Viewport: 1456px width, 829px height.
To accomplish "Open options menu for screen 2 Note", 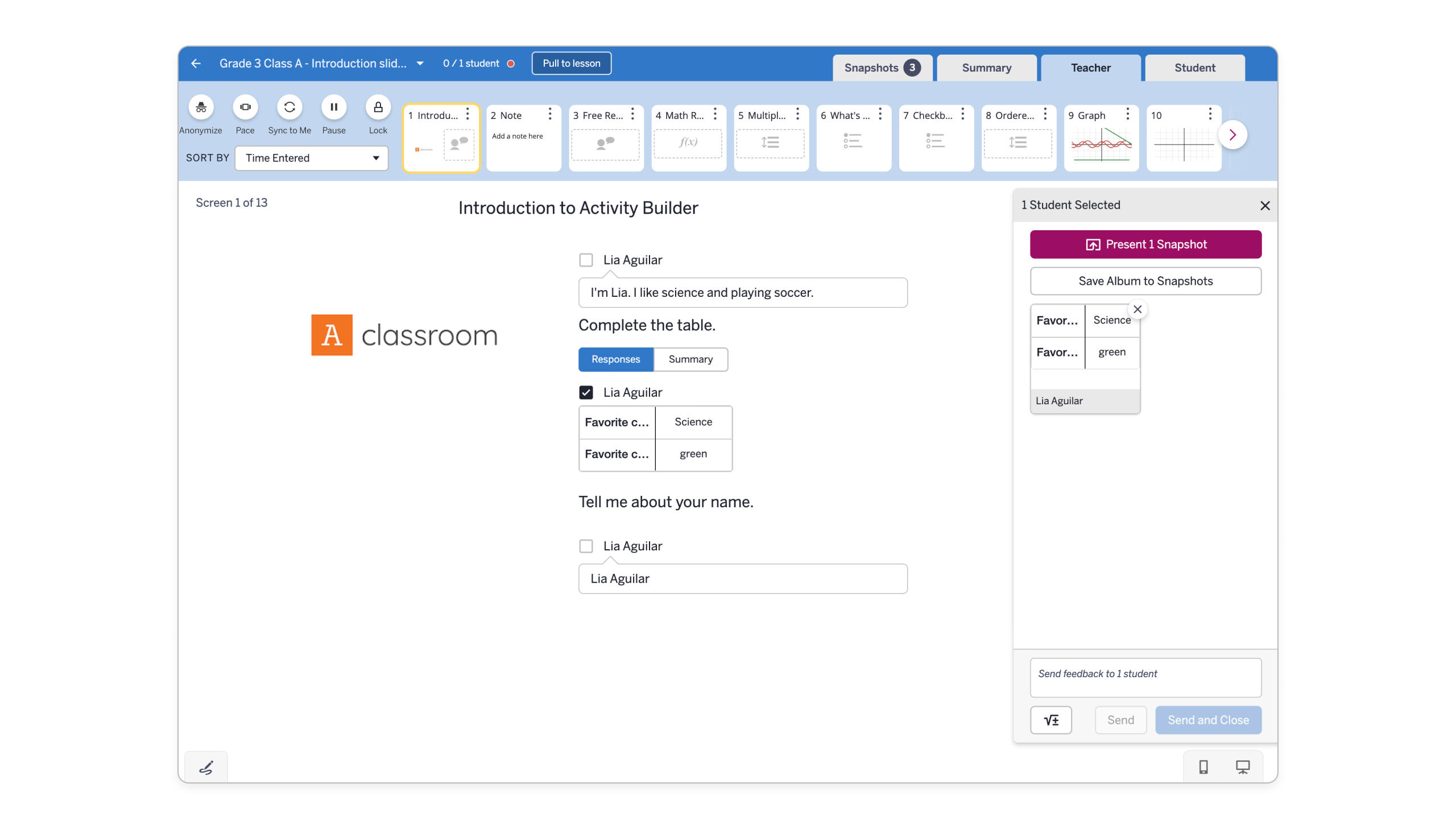I will click(549, 114).
